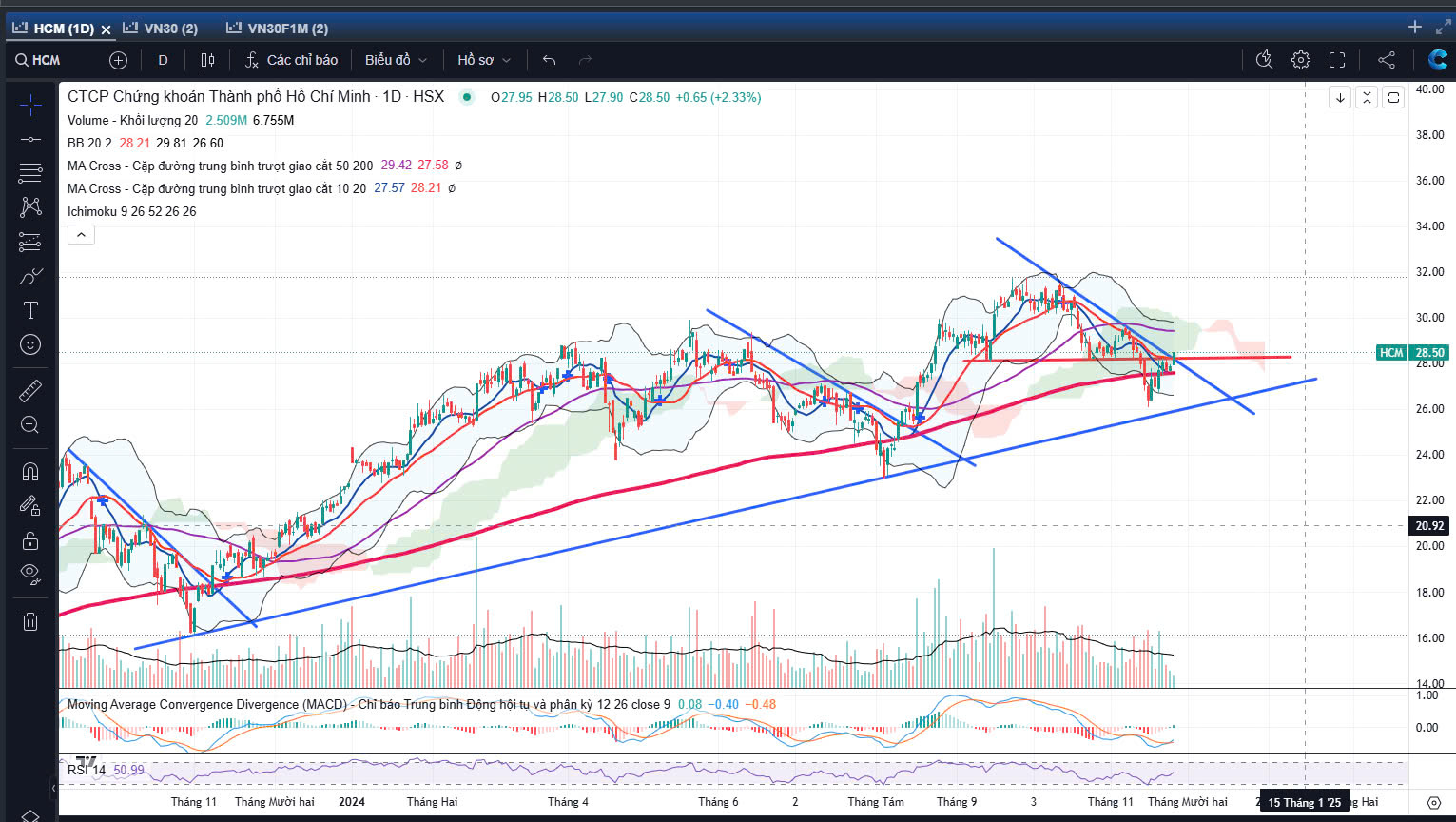The width and height of the screenshot is (1456, 822).
Task: Enter fullscreen mode
Action: [x=1337, y=60]
